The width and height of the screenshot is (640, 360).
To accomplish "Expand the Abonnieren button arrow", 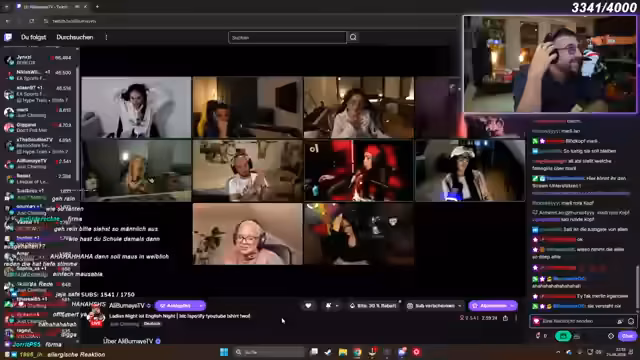I will (512, 306).
